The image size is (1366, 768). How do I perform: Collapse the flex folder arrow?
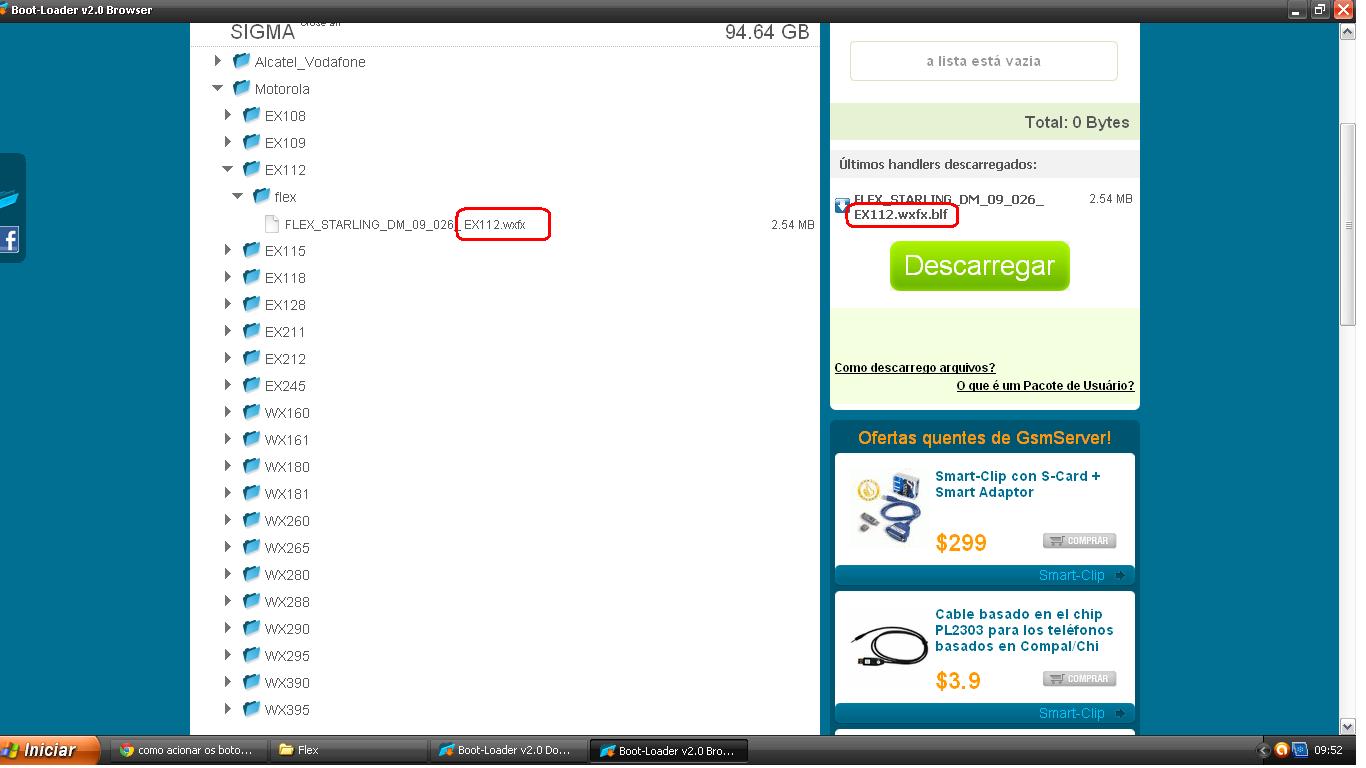[238, 196]
